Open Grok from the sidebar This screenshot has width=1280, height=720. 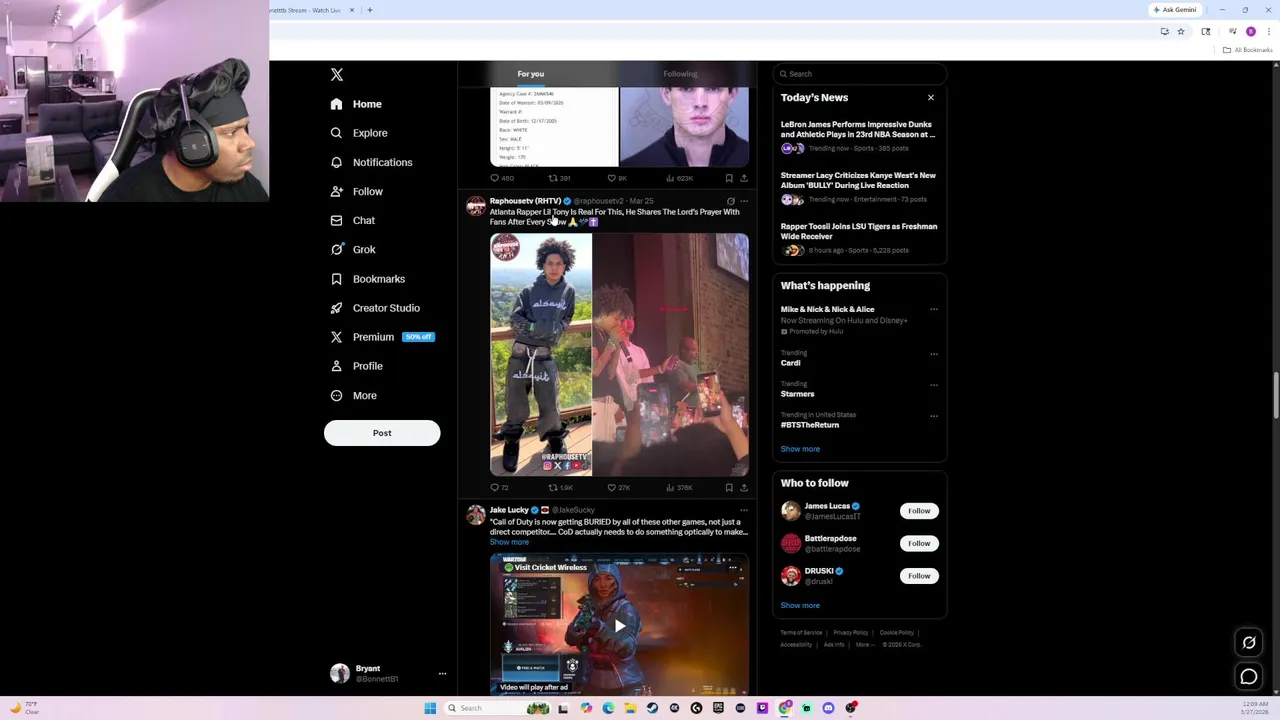(x=352, y=249)
